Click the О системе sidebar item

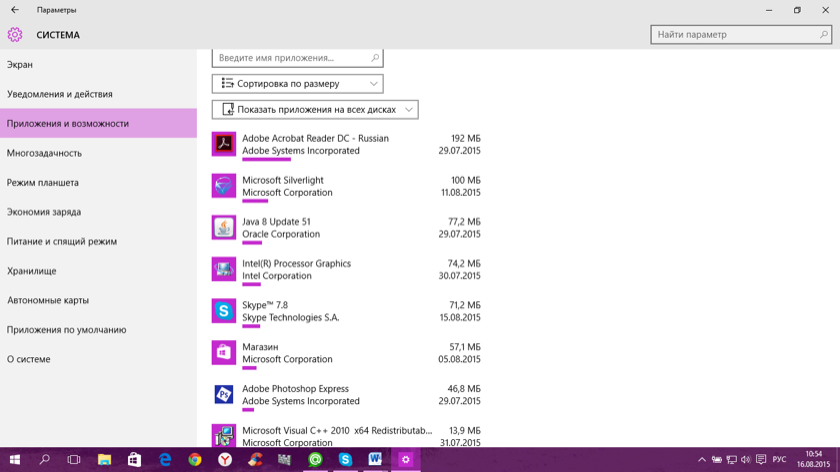pos(29,359)
